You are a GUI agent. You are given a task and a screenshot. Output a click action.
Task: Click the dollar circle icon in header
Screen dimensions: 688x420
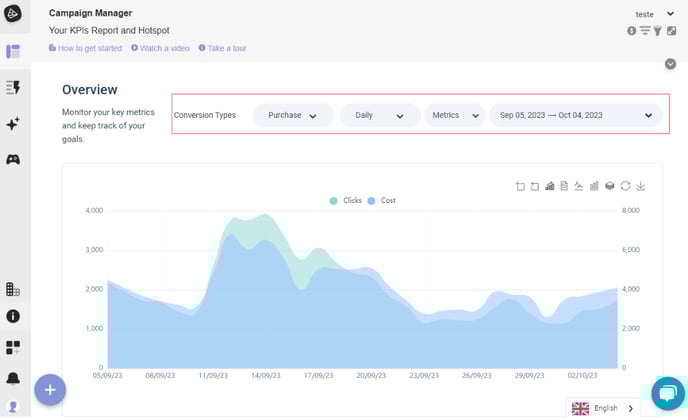(631, 31)
